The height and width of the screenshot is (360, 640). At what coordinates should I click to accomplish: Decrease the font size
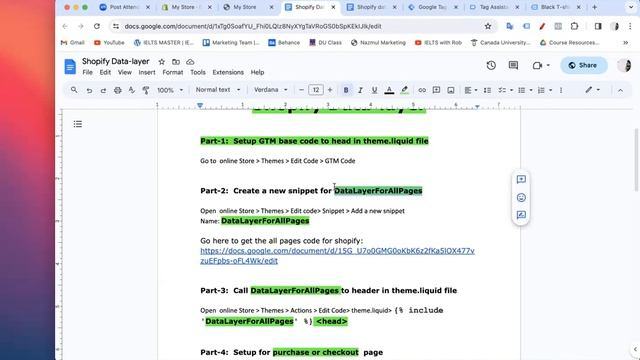(x=301, y=90)
